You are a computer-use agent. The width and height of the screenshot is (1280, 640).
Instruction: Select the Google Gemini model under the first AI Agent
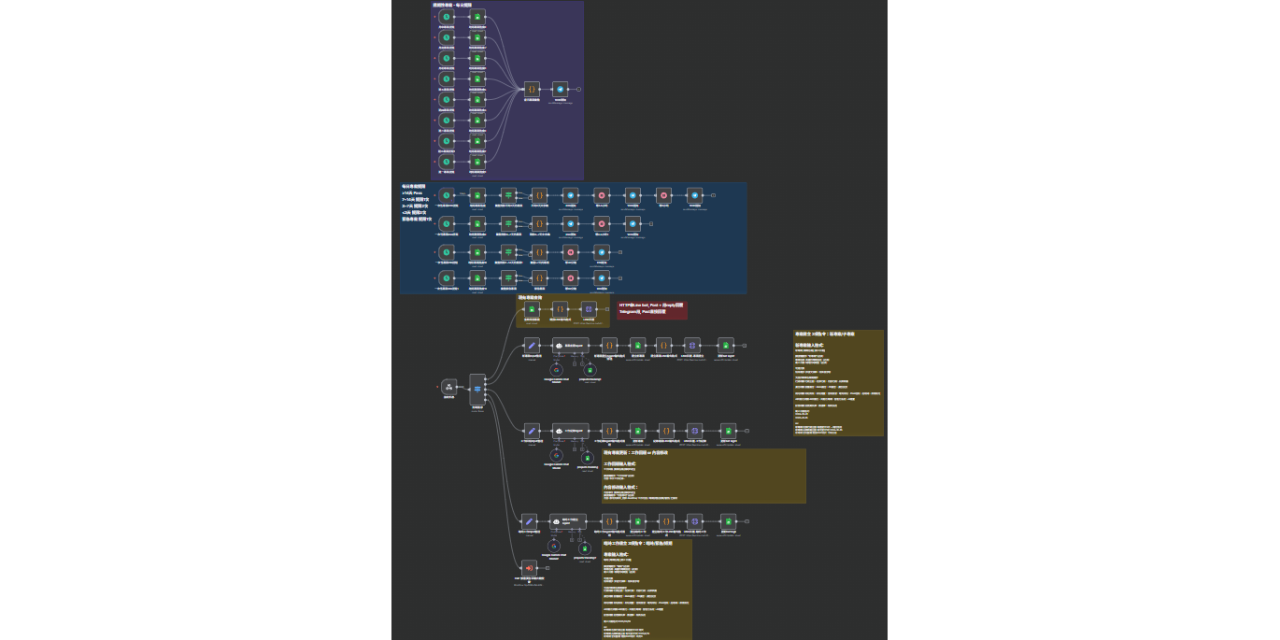556,371
